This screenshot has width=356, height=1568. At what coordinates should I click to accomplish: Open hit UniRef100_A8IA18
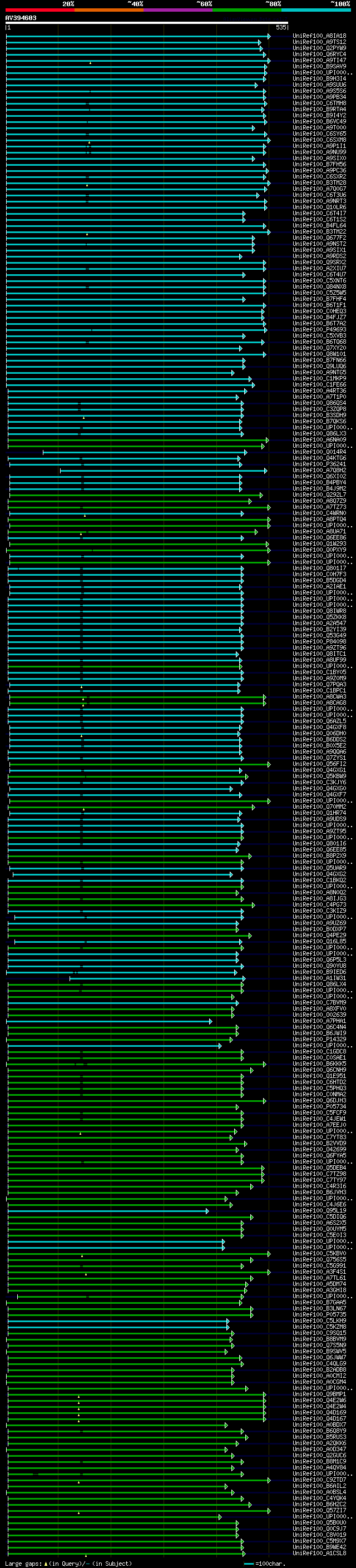click(319, 36)
